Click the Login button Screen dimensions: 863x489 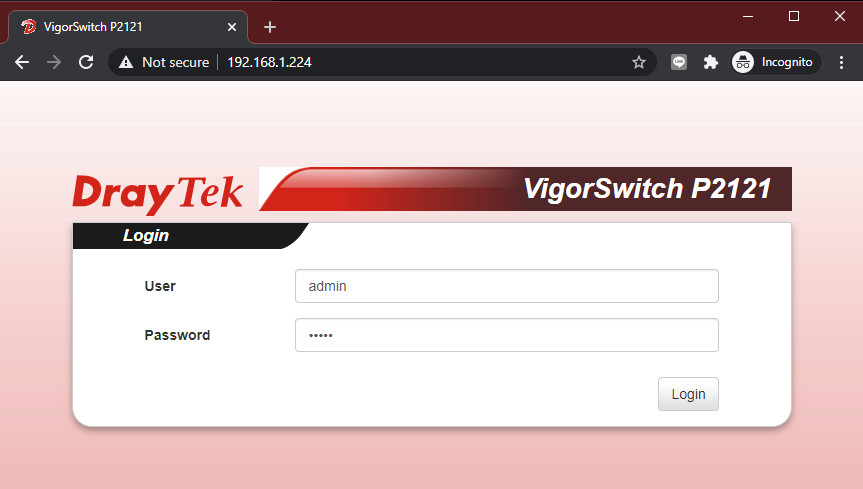[x=688, y=394]
